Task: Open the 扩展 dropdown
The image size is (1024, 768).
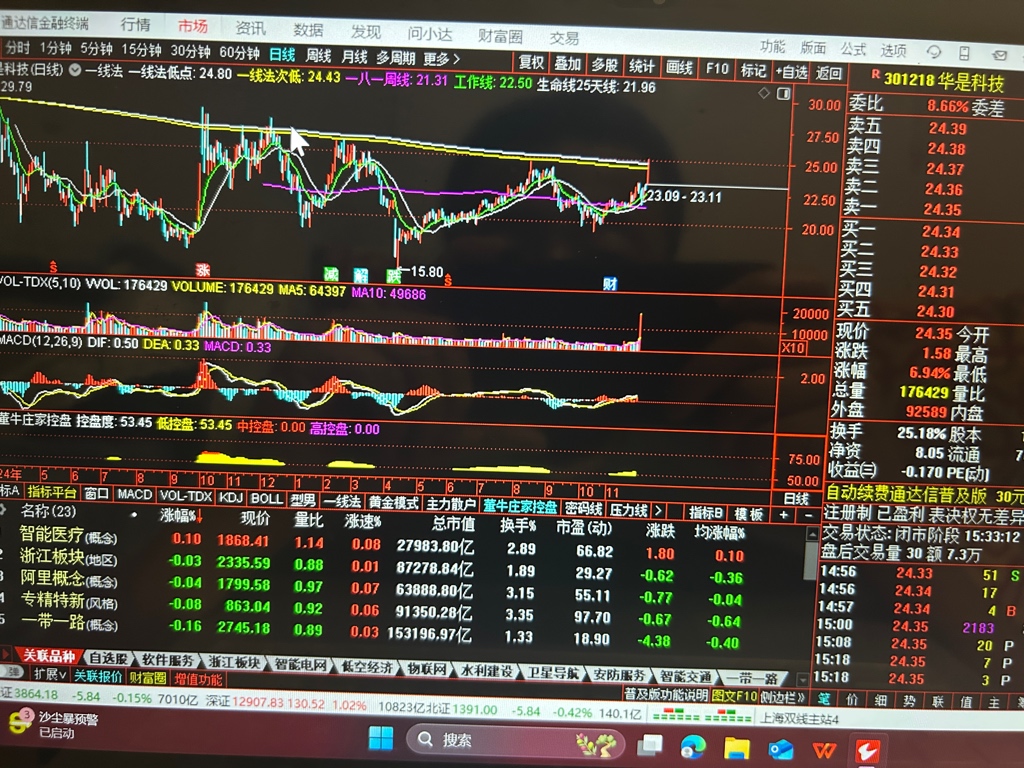Action: (x=50, y=673)
